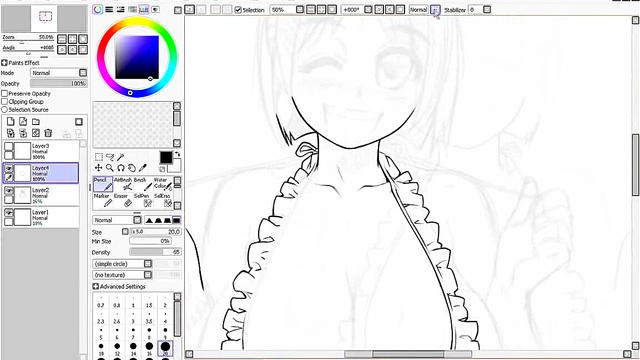Open the simple circle brush shape dropdown
The image size is (640, 360).
[148, 264]
